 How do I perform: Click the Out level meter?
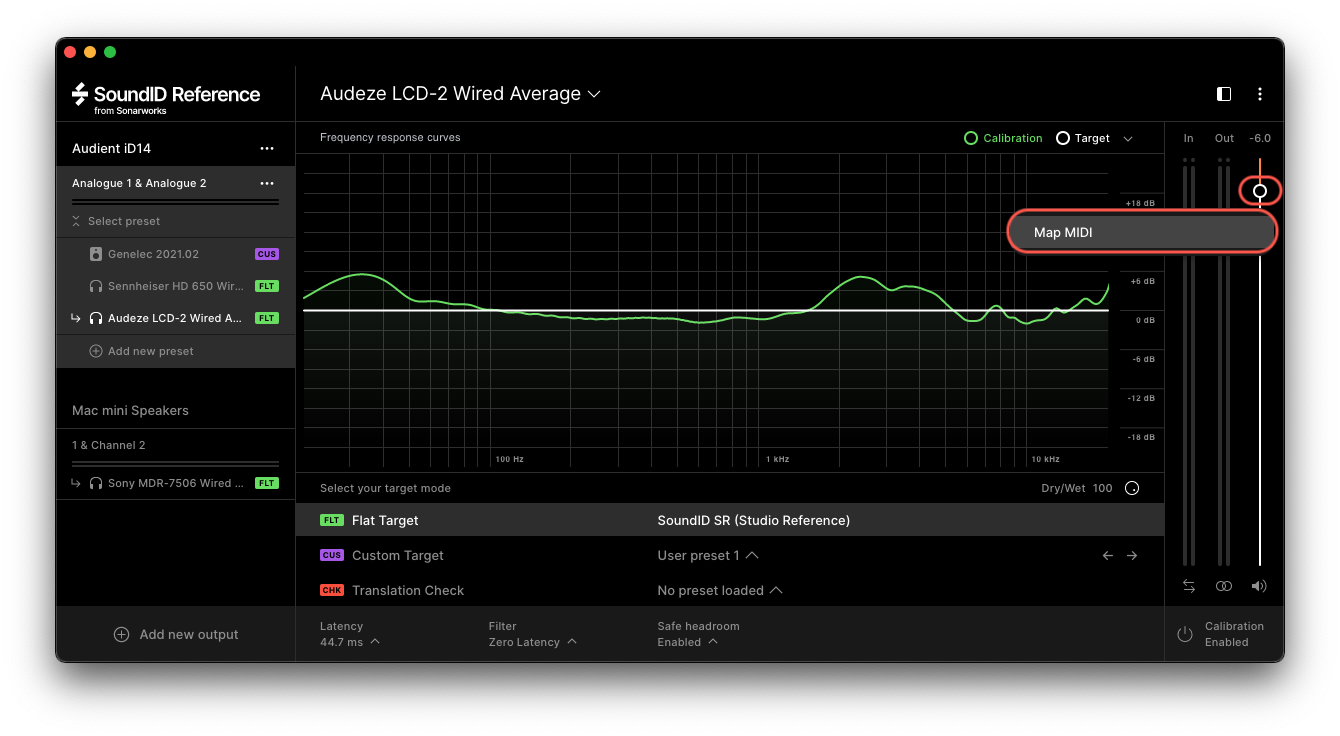tap(1224, 362)
